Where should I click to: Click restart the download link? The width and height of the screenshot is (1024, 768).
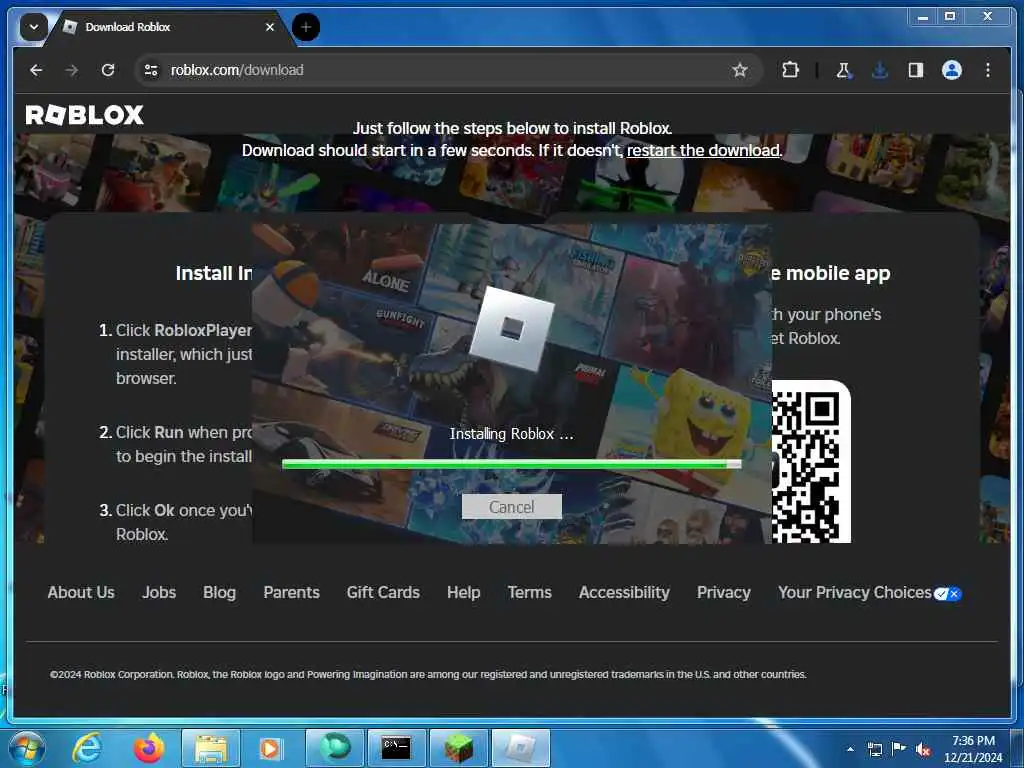pyautogui.click(x=703, y=150)
